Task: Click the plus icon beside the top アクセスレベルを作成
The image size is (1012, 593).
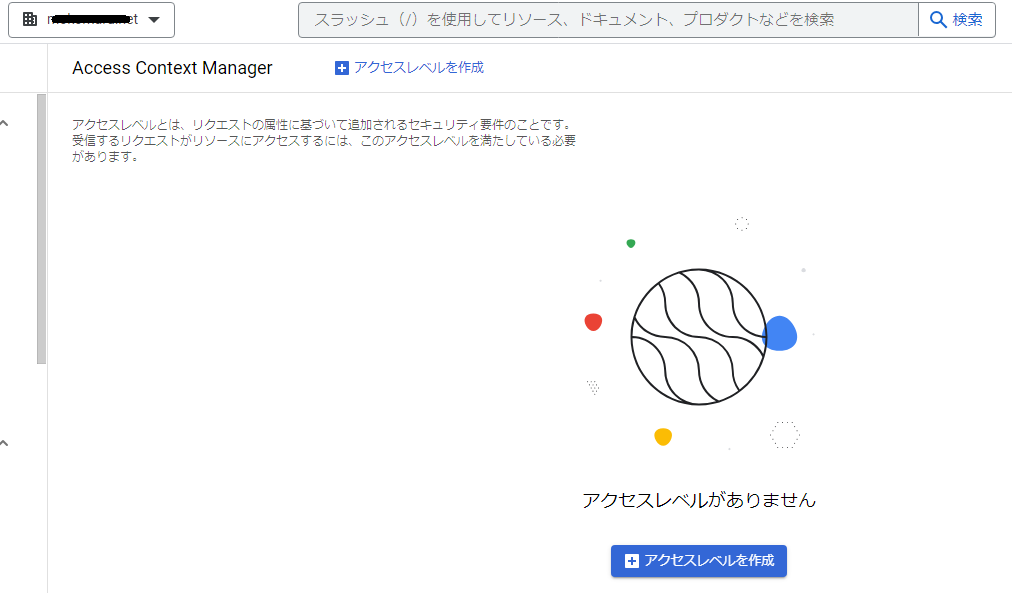Action: (341, 68)
